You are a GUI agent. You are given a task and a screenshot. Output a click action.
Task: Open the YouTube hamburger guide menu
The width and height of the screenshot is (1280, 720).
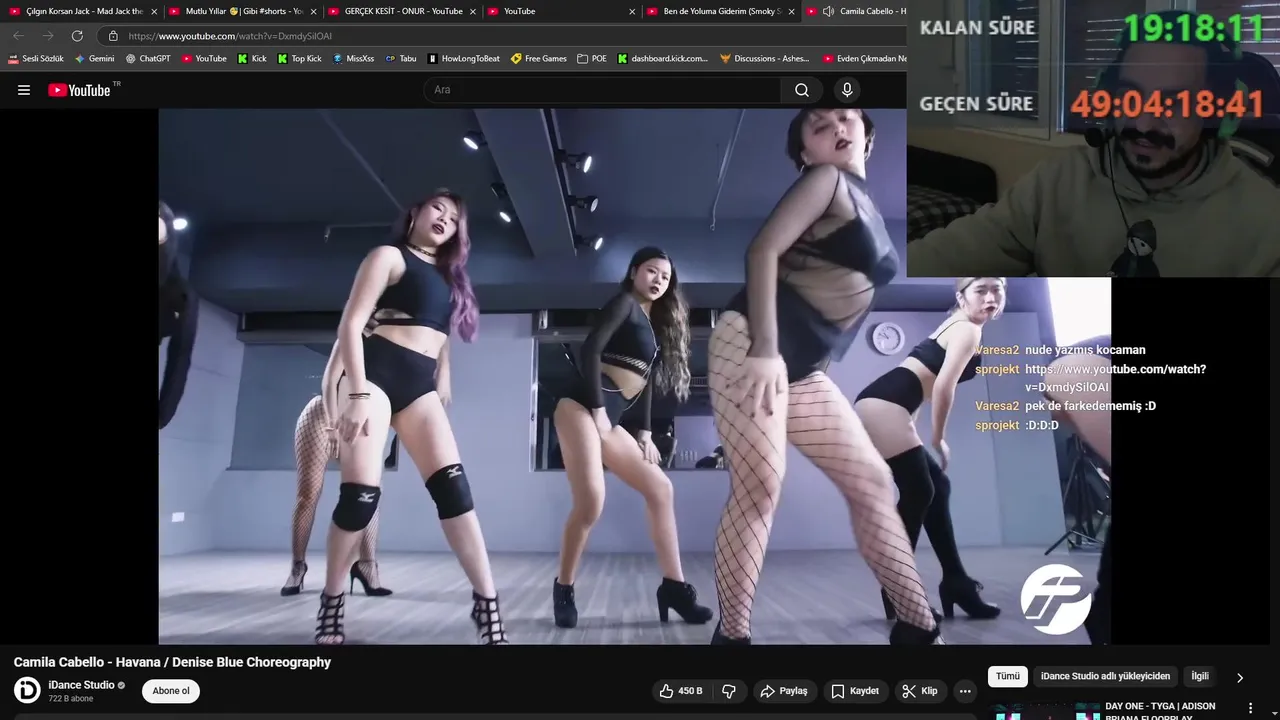pyautogui.click(x=24, y=90)
